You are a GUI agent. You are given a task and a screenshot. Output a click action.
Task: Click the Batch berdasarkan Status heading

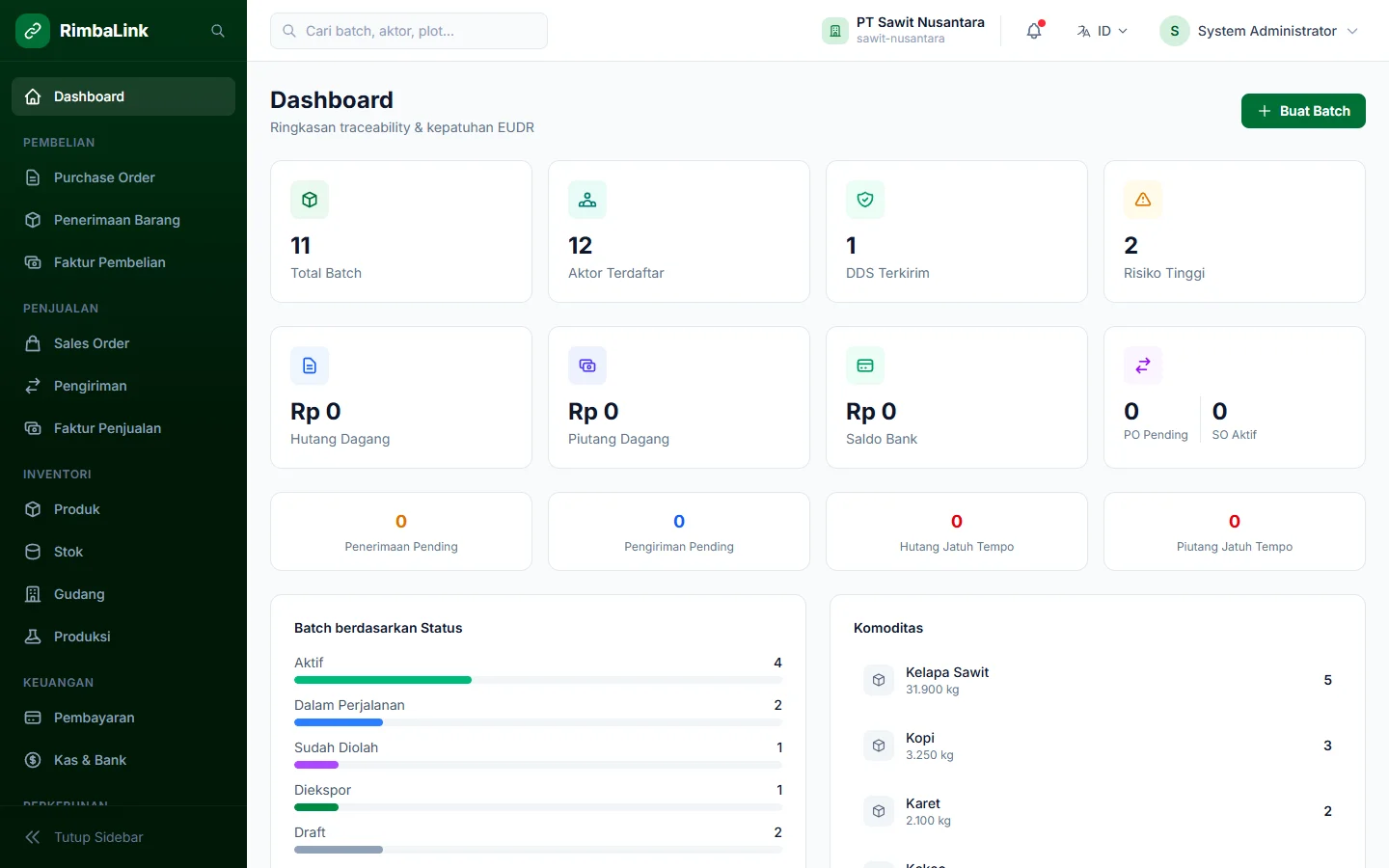pyautogui.click(x=378, y=628)
